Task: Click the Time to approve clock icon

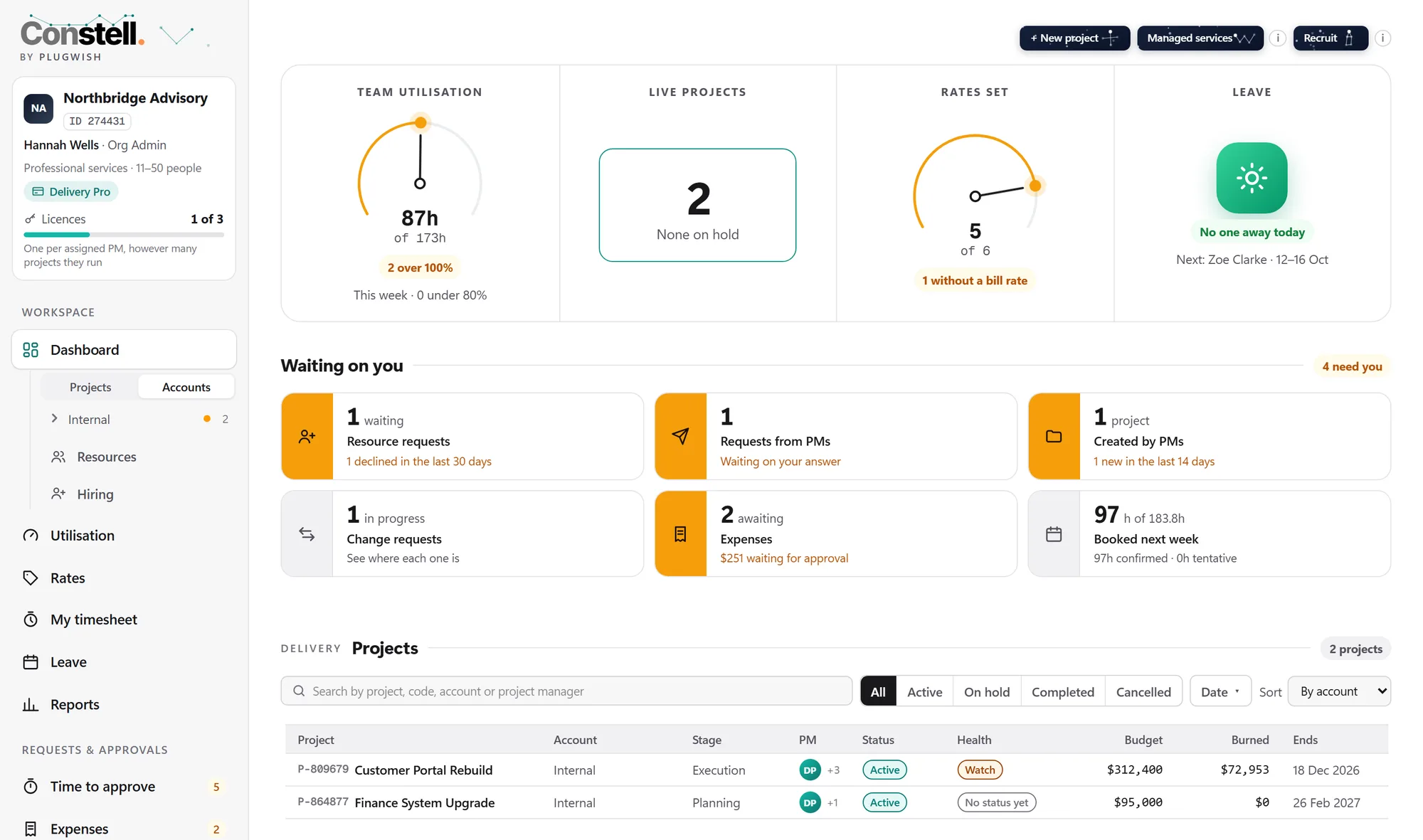Action: pos(31,787)
